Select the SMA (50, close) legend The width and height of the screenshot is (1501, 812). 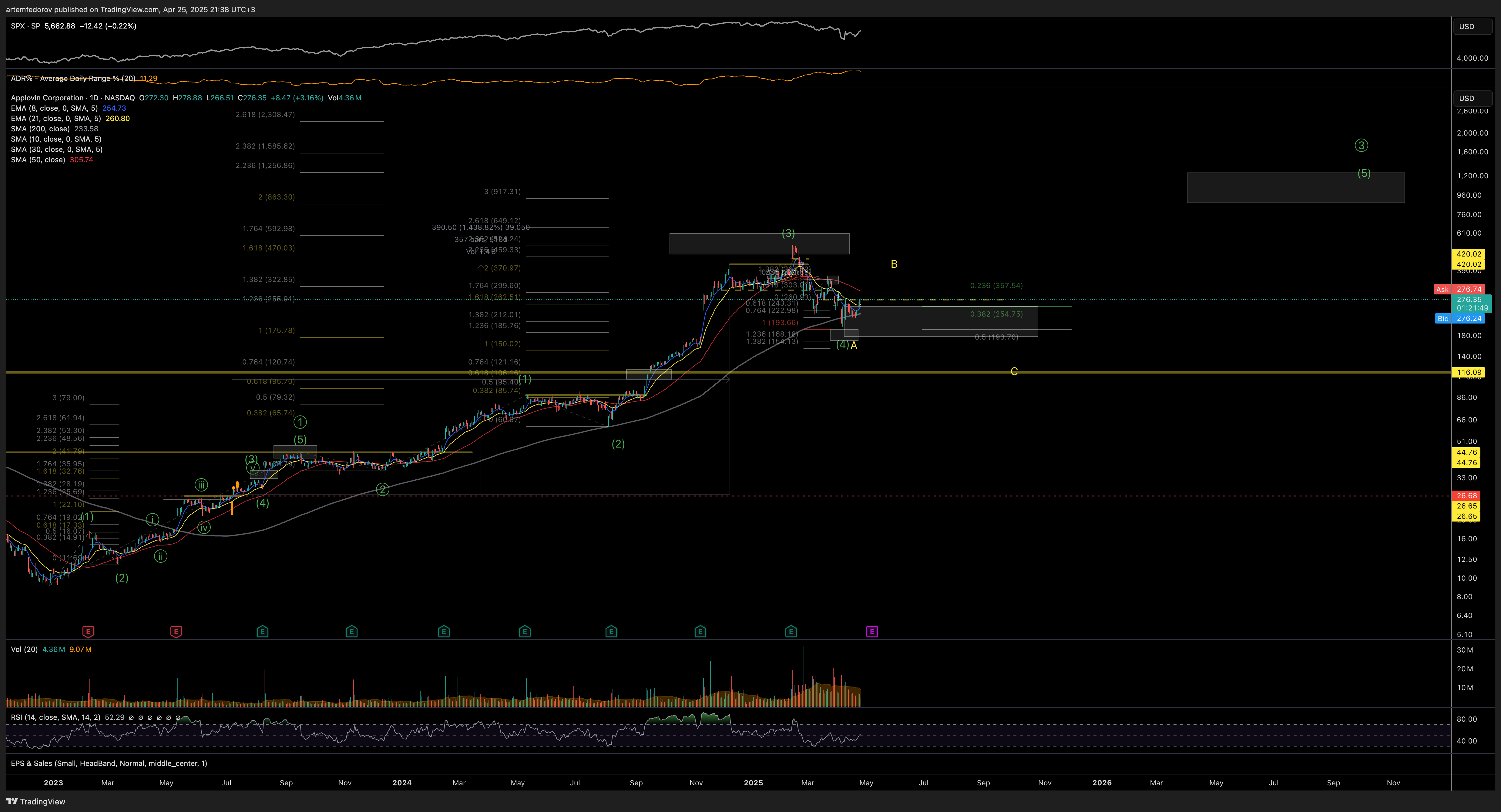click(38, 160)
